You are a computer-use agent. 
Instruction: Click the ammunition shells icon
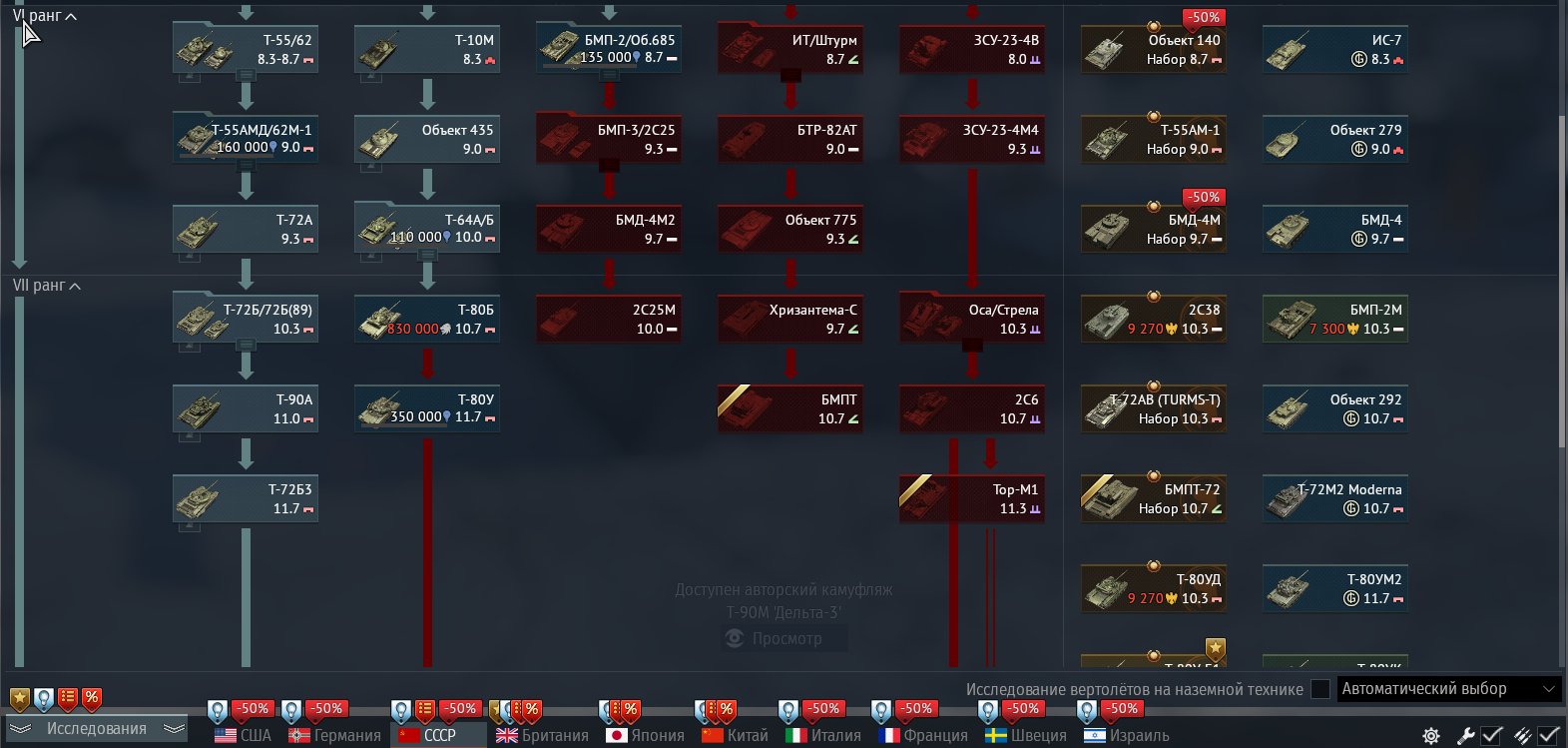(x=1523, y=736)
